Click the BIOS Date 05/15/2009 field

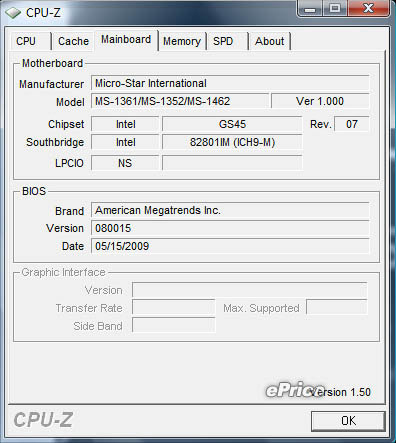(230, 246)
